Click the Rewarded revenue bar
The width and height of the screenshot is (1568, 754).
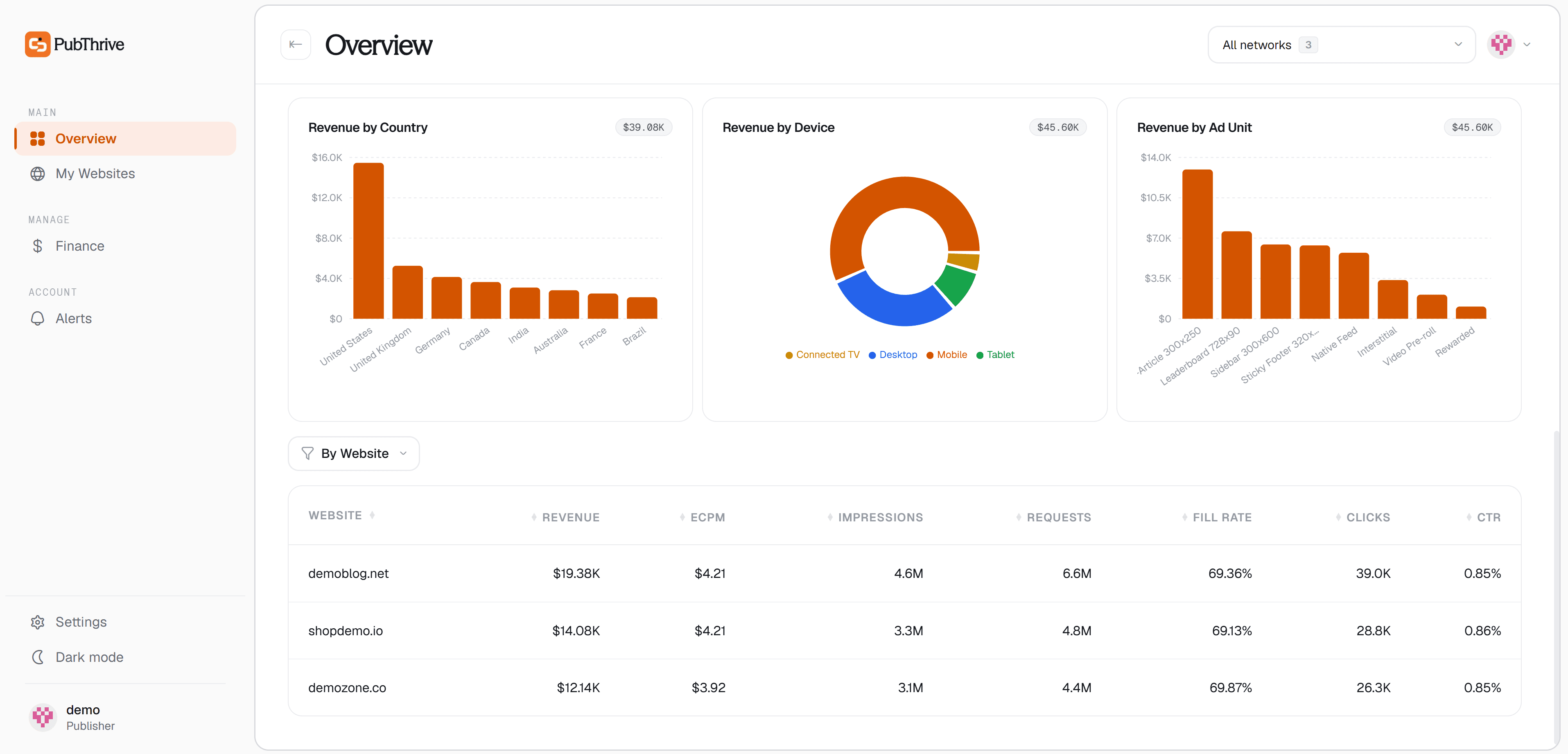(x=1471, y=312)
